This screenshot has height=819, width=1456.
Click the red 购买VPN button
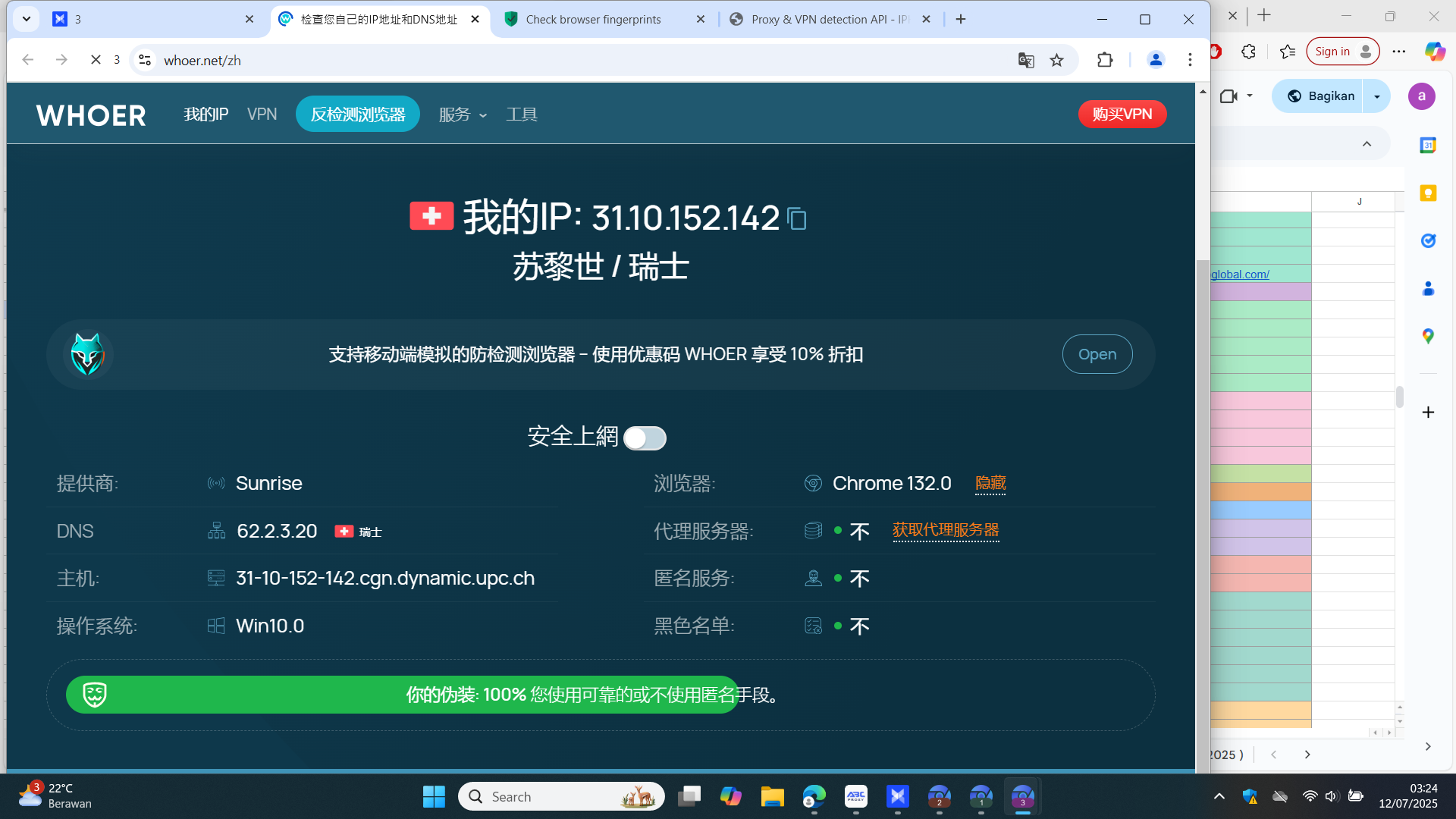point(1122,114)
